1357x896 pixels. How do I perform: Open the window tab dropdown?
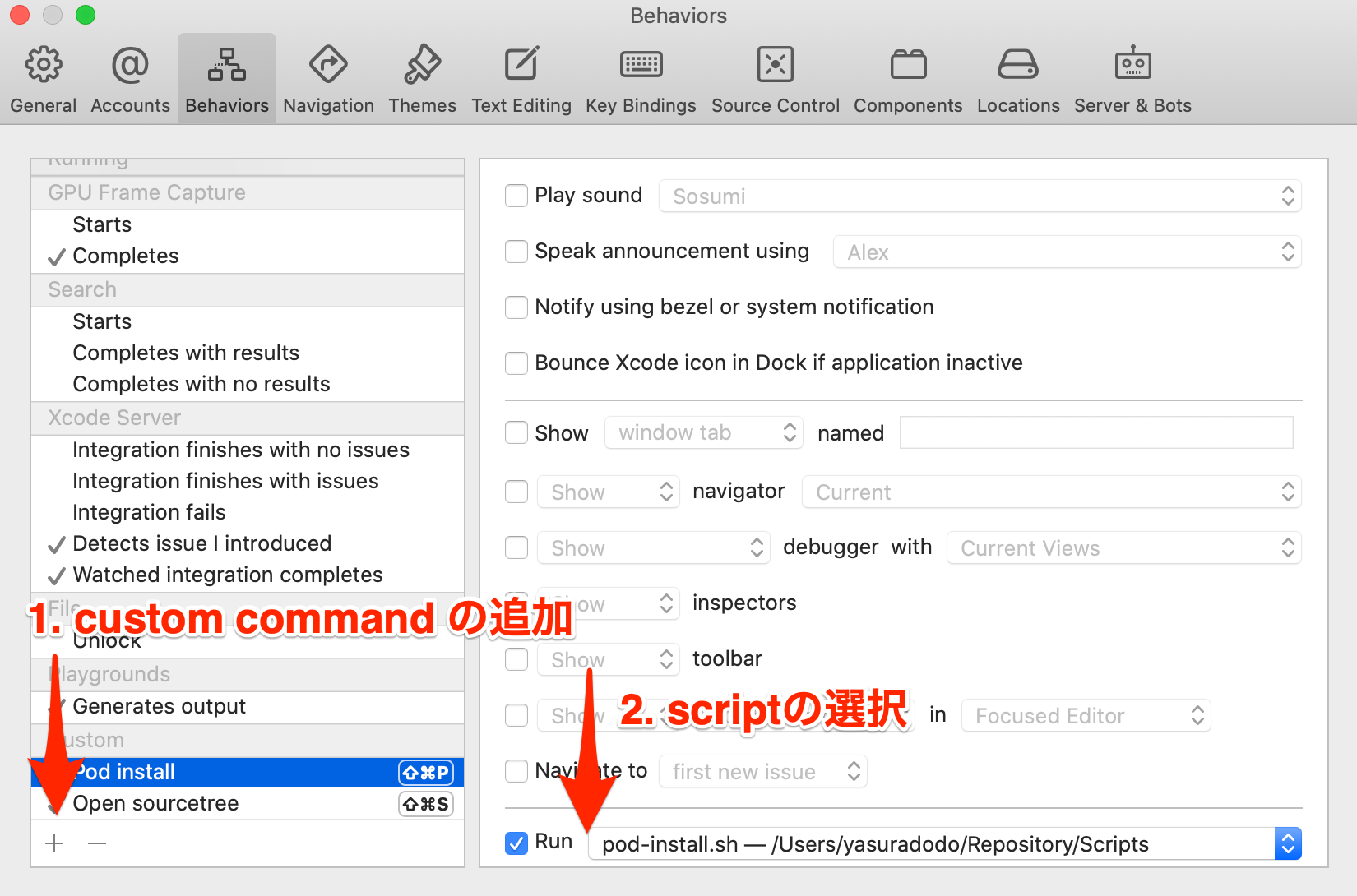[x=703, y=432]
